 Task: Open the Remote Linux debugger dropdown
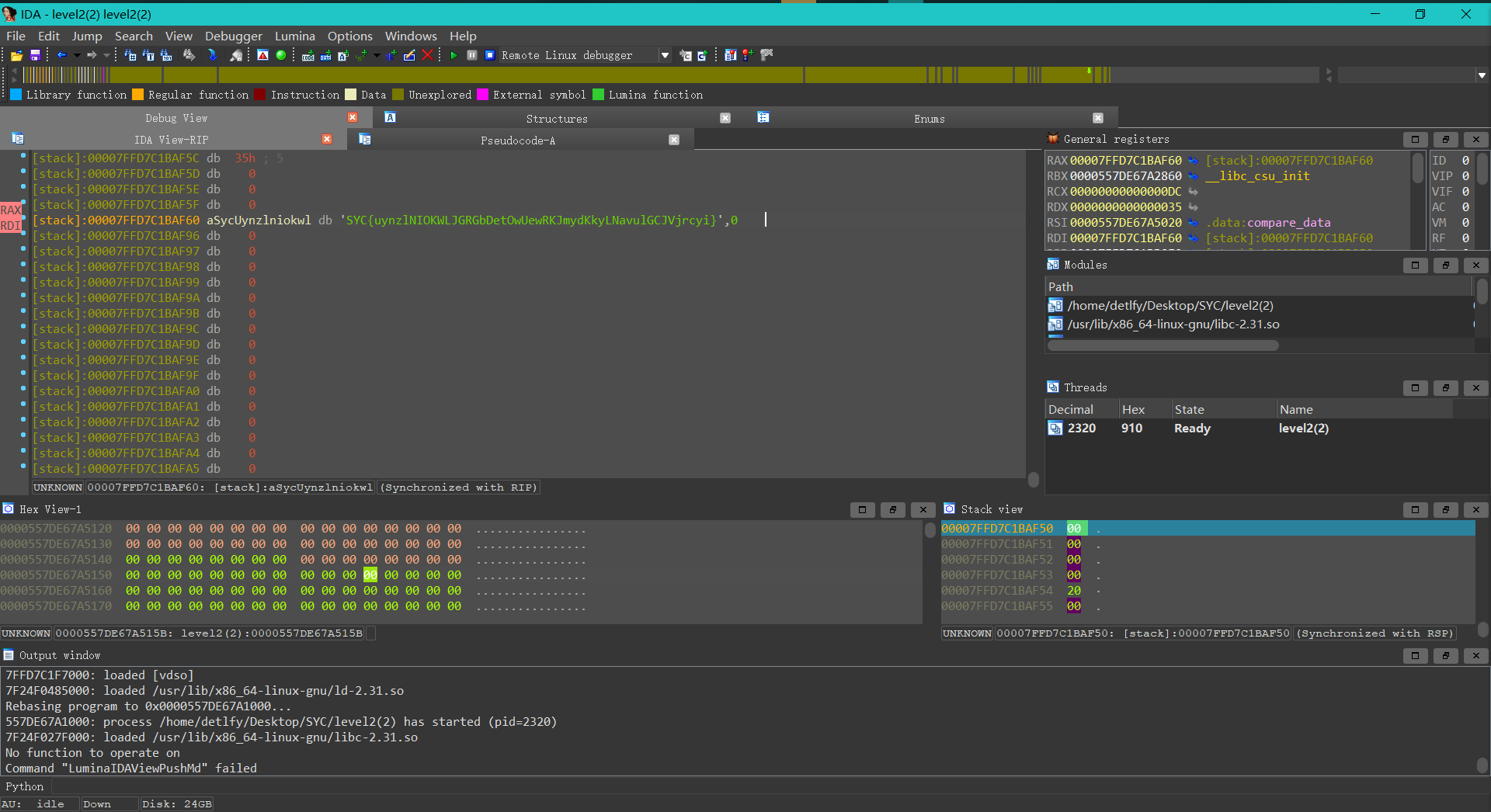[665, 55]
